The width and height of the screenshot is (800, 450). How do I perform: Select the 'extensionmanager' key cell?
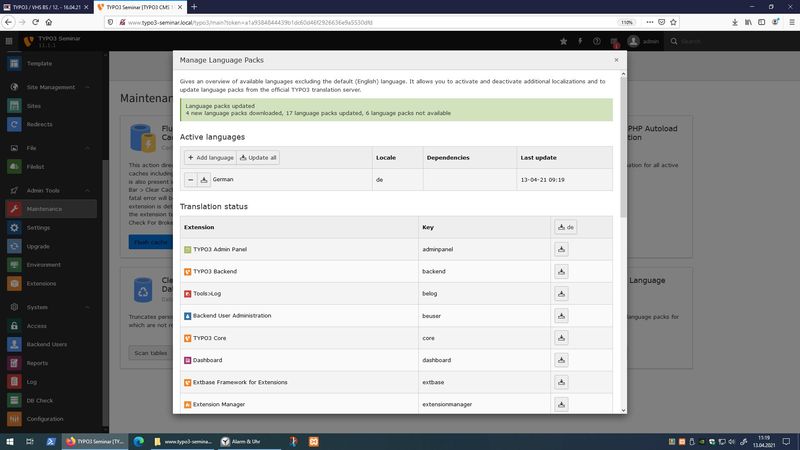click(x=484, y=404)
